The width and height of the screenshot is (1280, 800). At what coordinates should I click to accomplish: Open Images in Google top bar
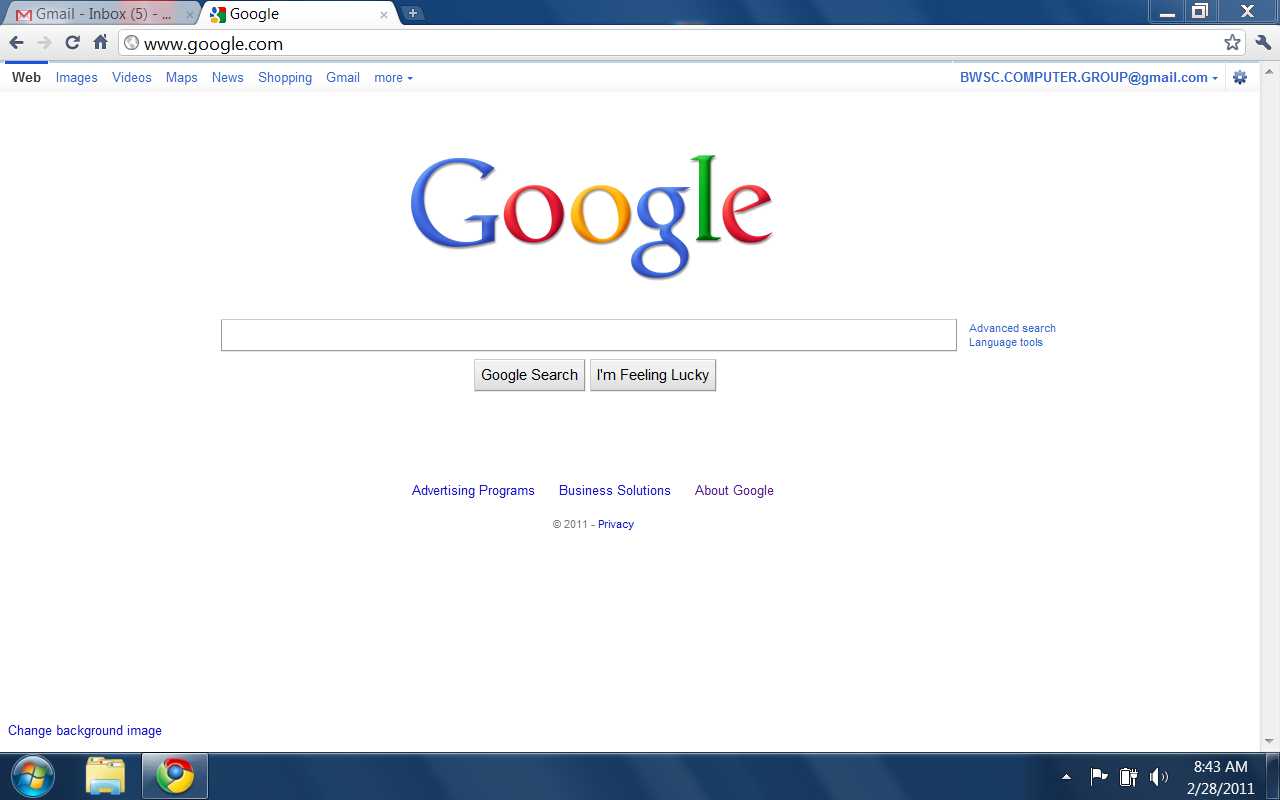point(77,77)
